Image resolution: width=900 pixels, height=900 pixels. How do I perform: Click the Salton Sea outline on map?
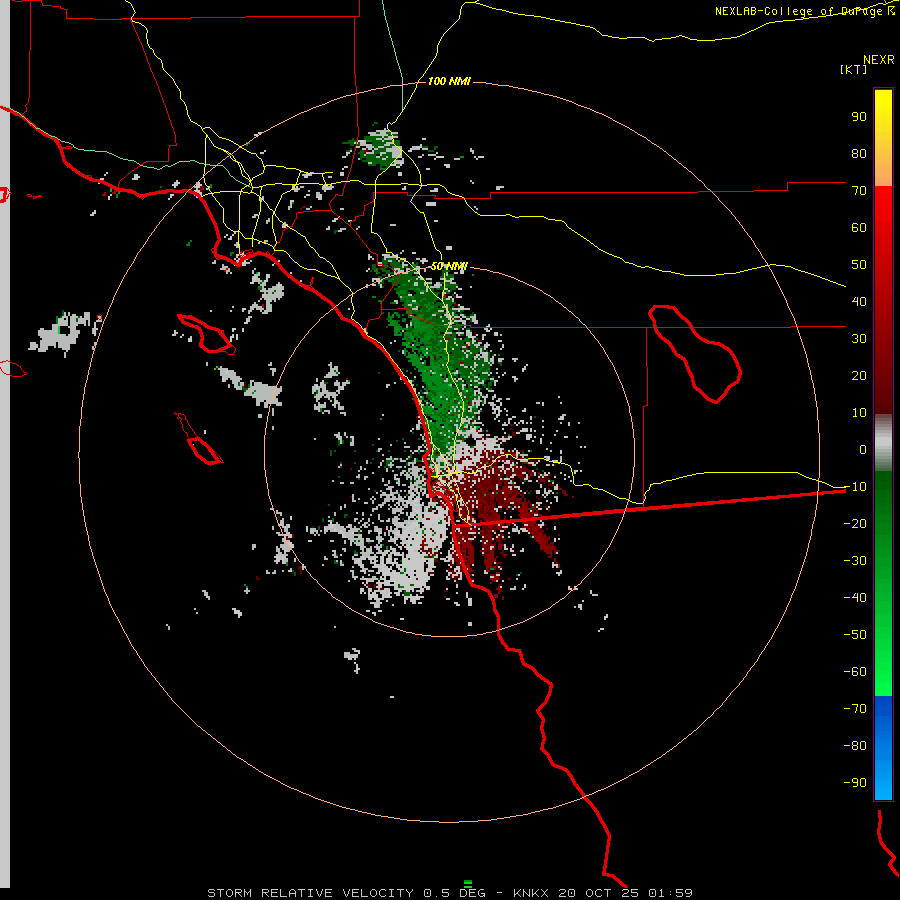click(x=695, y=354)
